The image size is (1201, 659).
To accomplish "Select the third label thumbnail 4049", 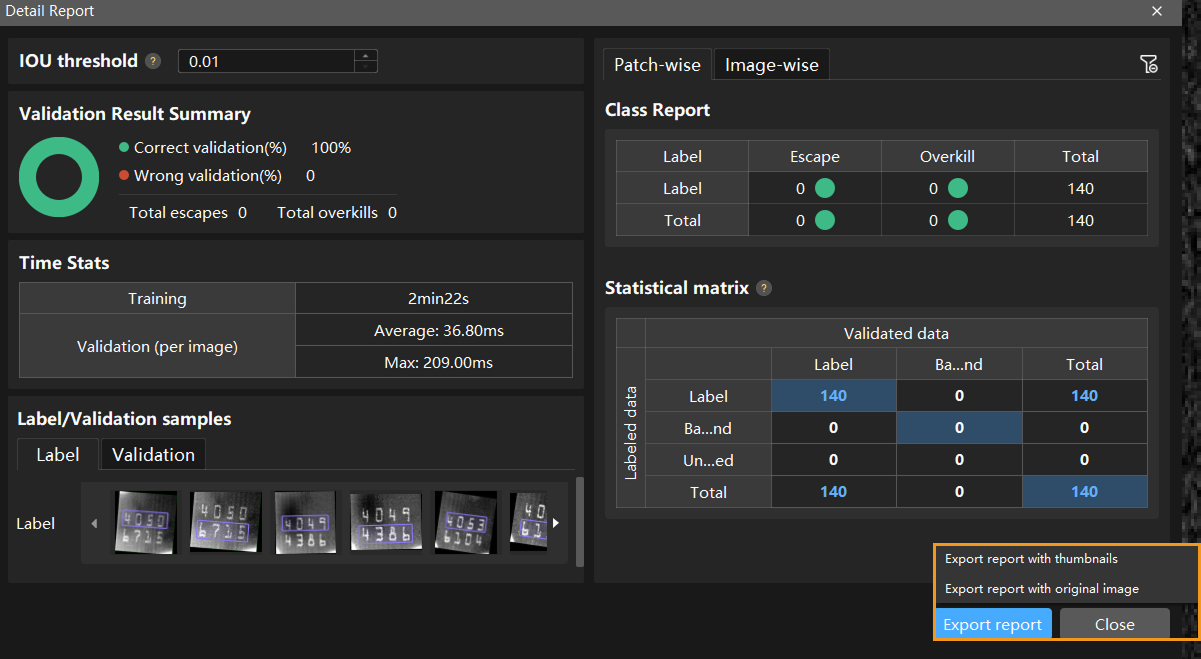I will pos(305,522).
